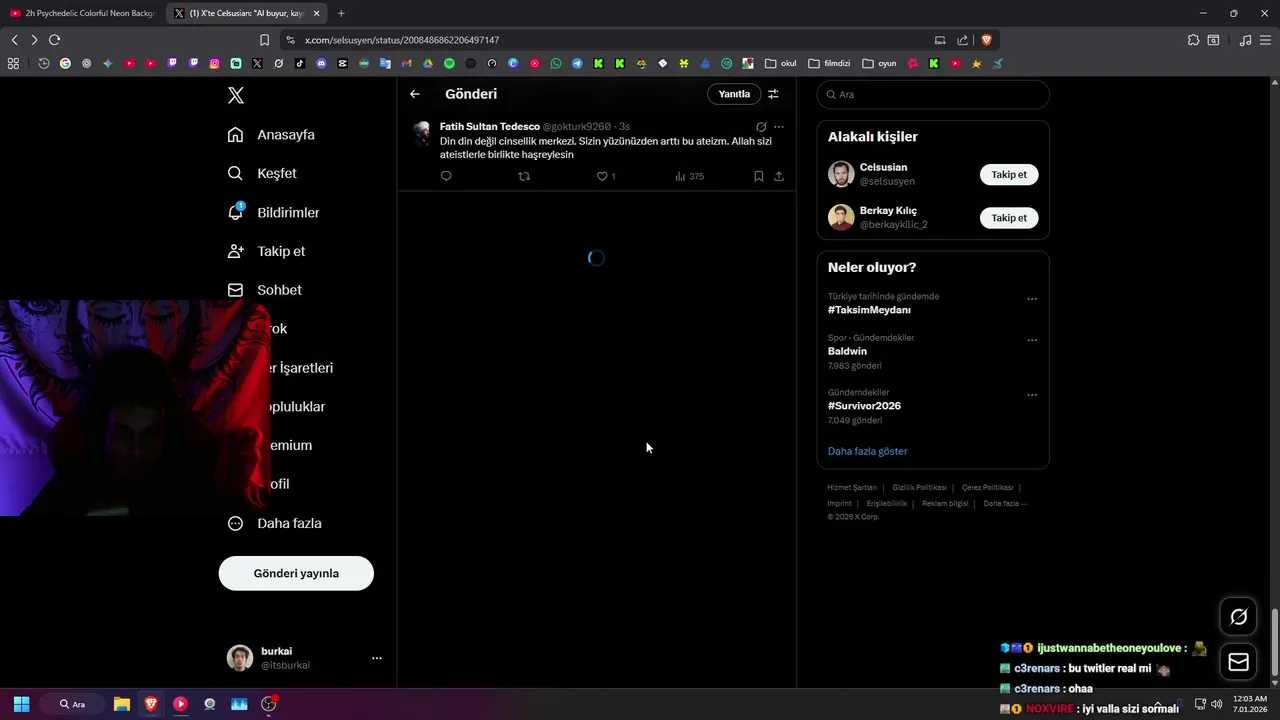Open the floating Grok button
The image size is (1280, 720).
(1238, 617)
